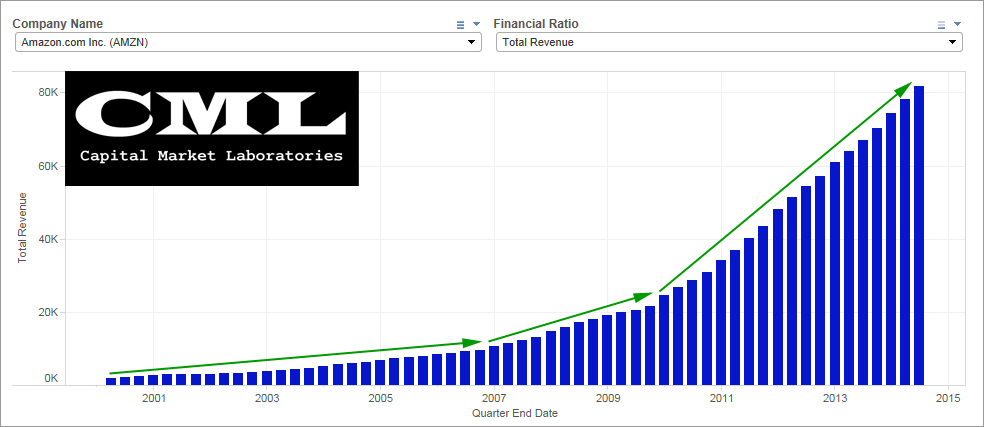This screenshot has height=427, width=984.
Task: Click the first revenue bar at far left
Action: [111, 381]
